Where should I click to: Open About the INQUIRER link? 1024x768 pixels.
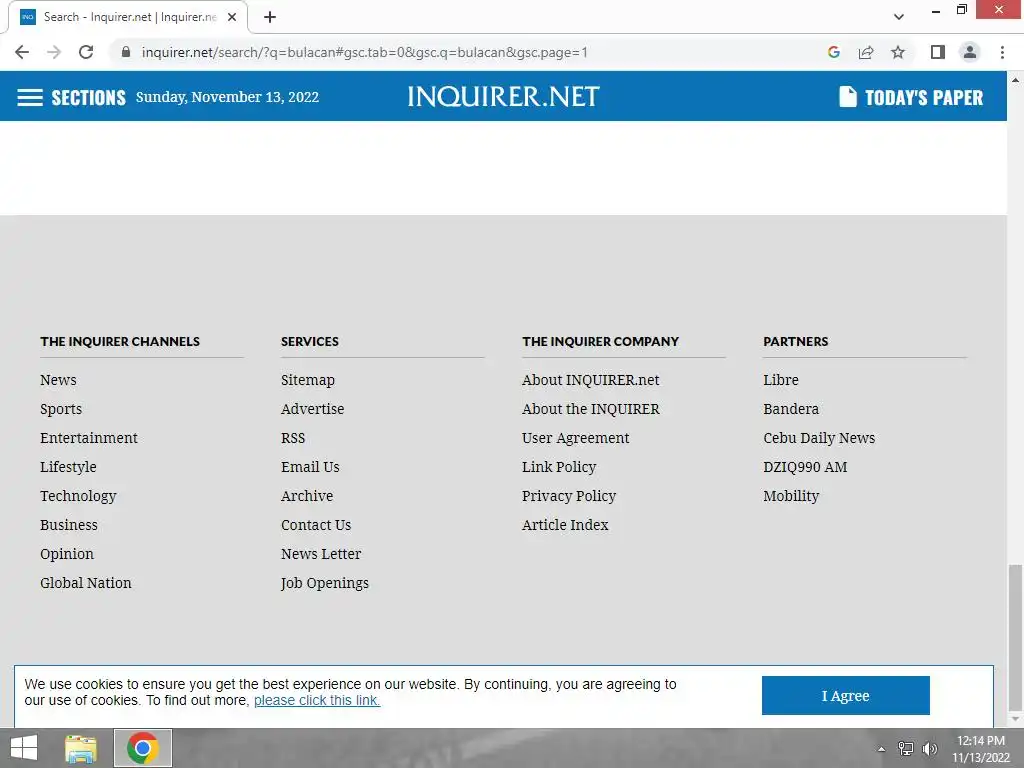[590, 409]
